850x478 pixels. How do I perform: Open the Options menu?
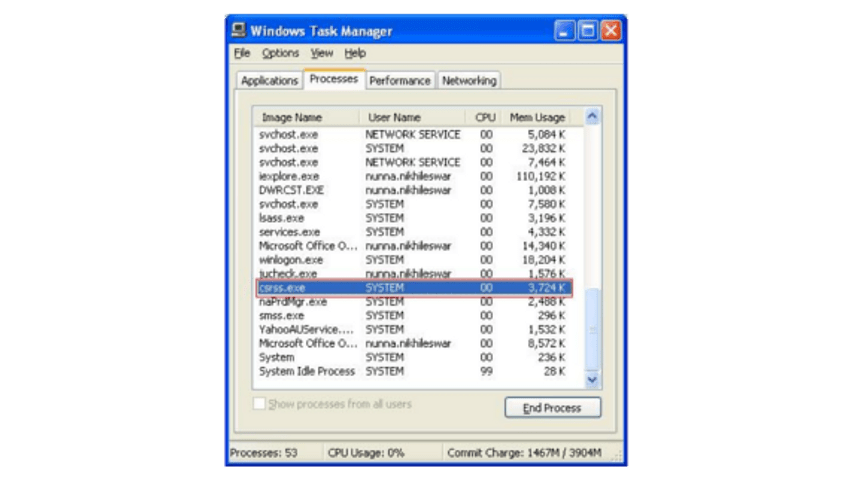point(280,53)
